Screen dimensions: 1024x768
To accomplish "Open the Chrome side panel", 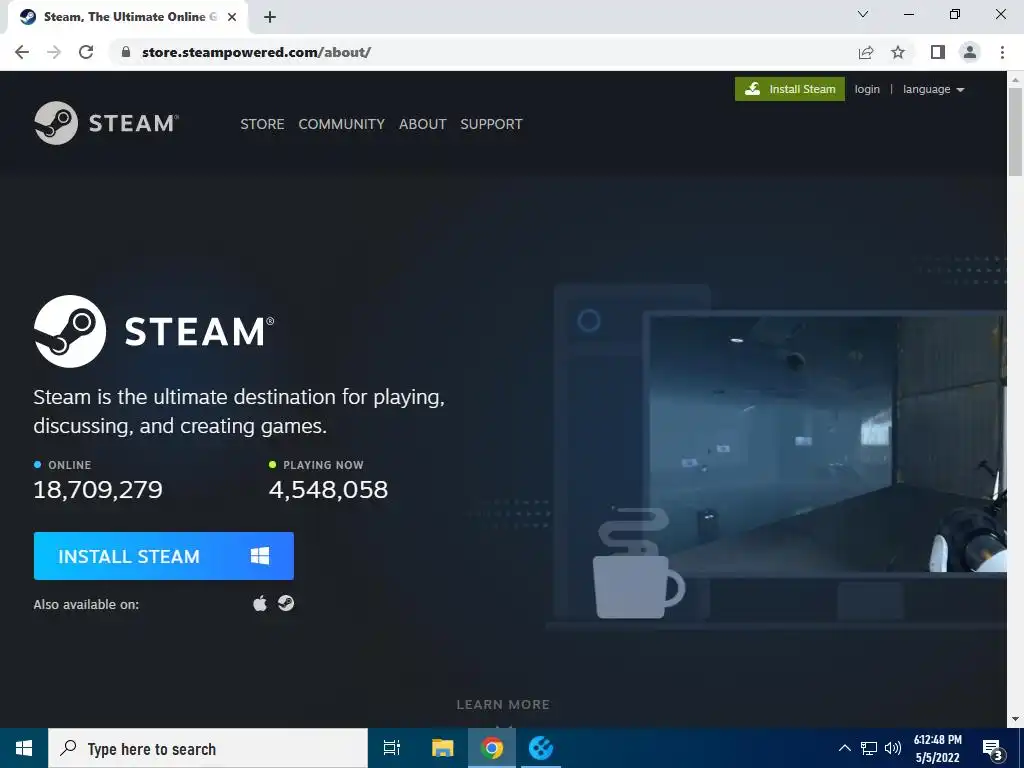I will point(938,52).
